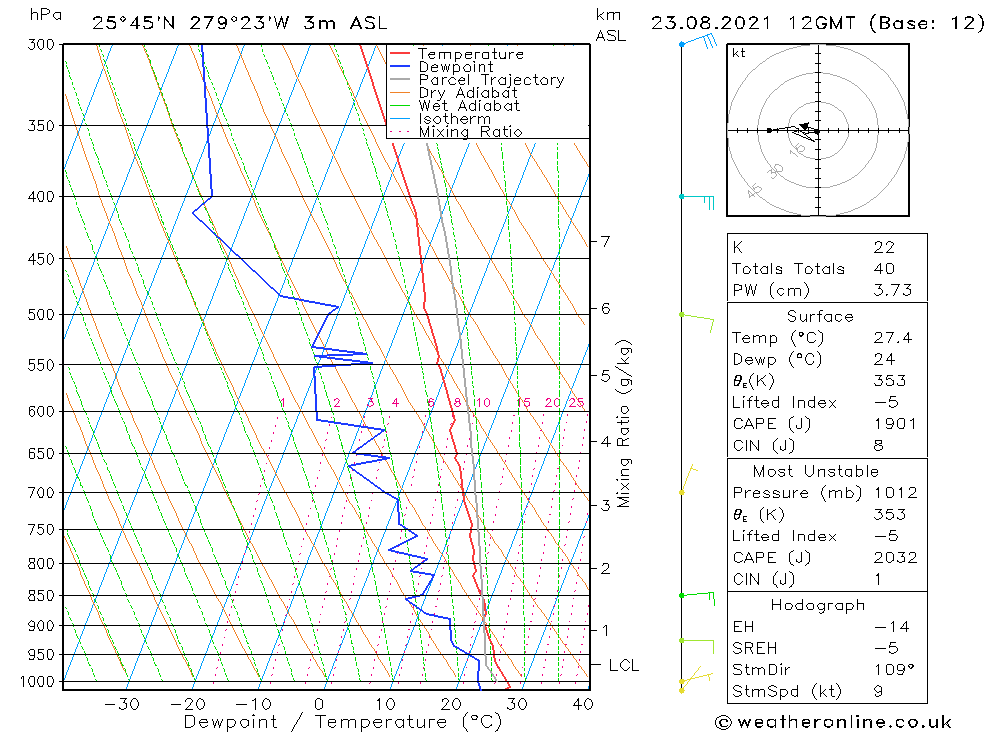Click the -30 temperature axis label

click(122, 704)
